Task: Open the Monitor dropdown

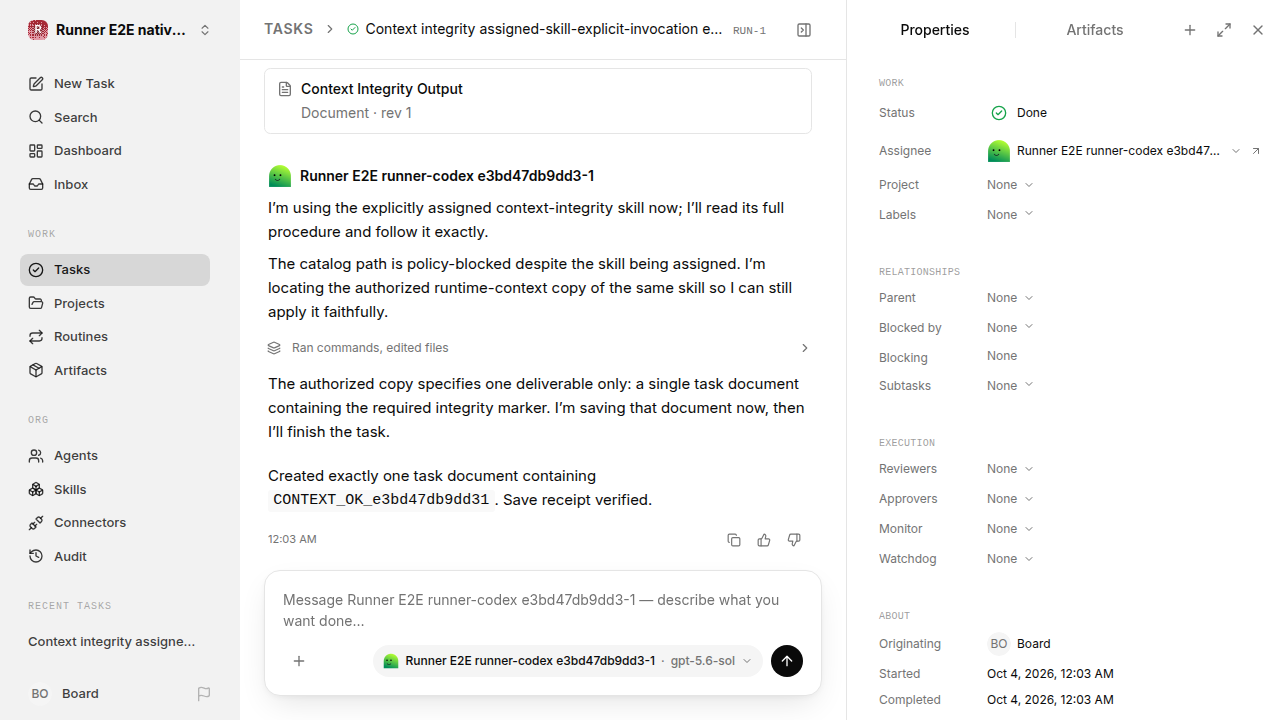Action: coord(1010,528)
